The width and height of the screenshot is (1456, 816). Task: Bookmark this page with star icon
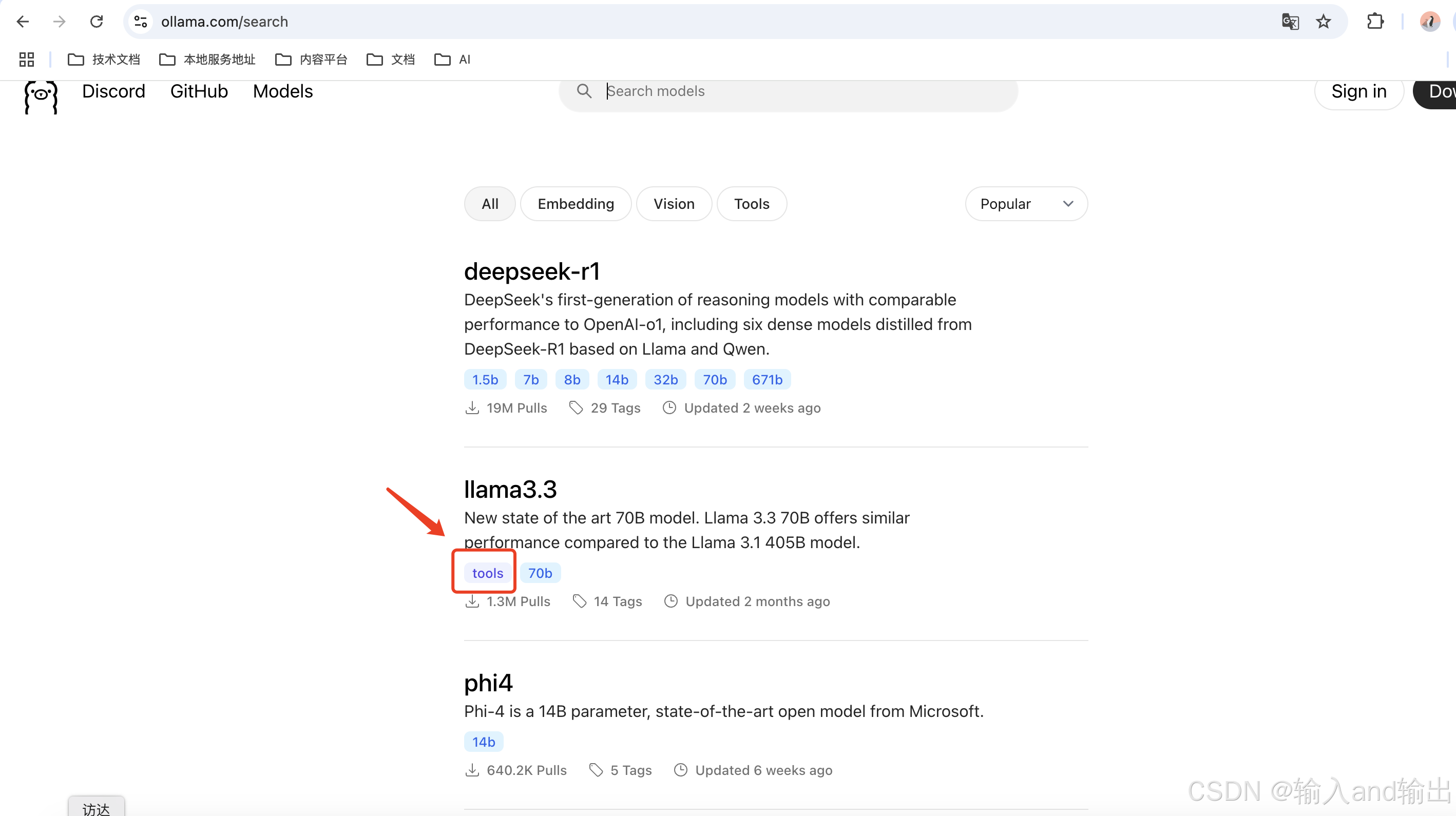pos(1323,22)
